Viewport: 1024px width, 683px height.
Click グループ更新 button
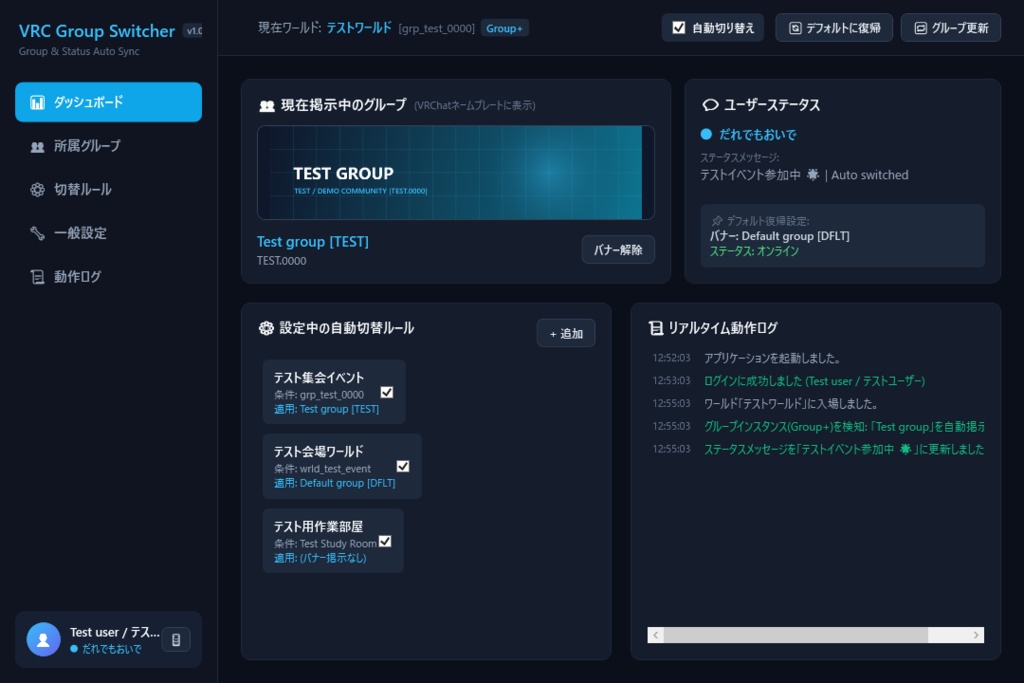point(951,28)
